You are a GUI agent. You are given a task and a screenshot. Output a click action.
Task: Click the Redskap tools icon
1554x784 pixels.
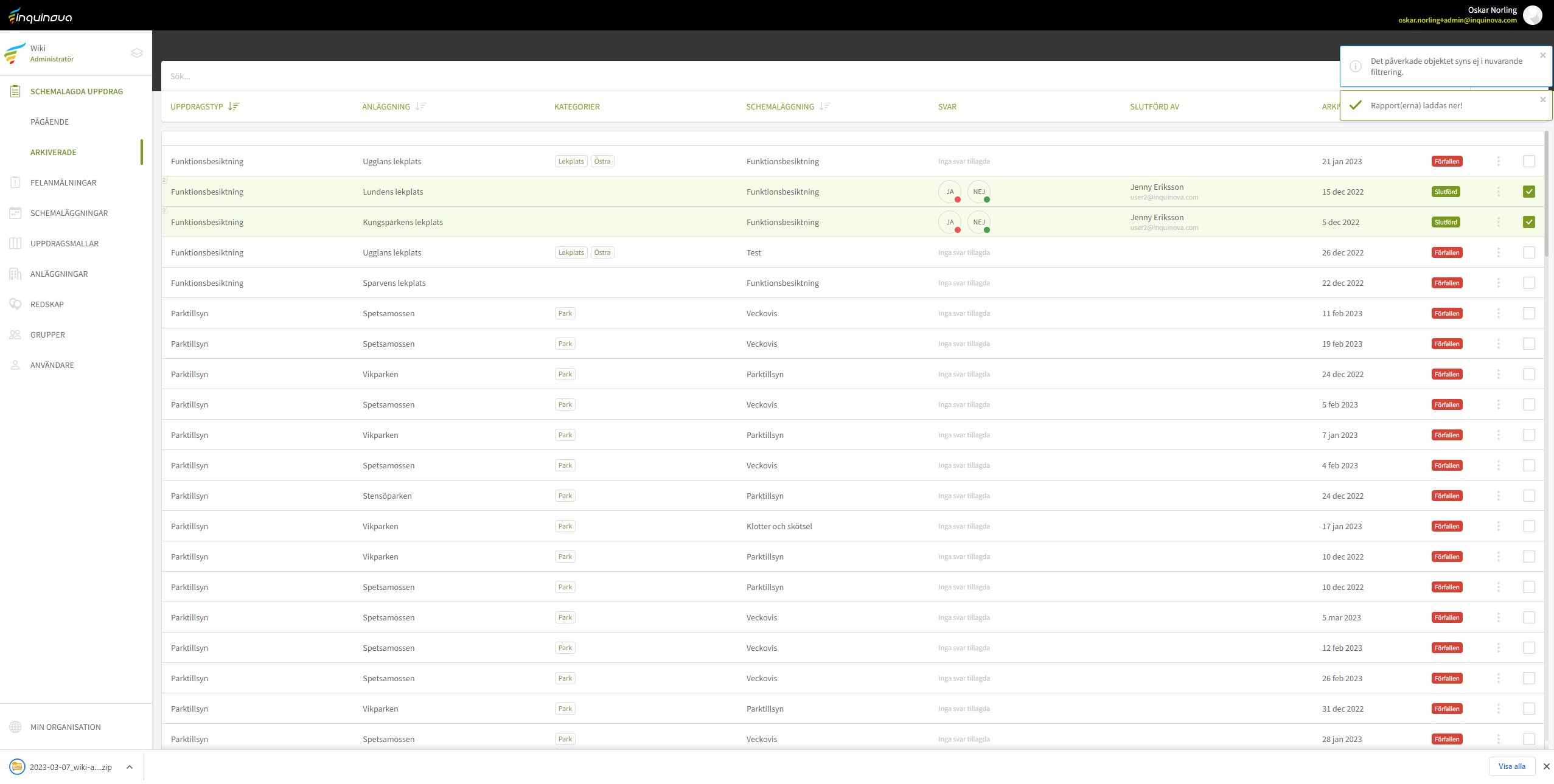(15, 304)
